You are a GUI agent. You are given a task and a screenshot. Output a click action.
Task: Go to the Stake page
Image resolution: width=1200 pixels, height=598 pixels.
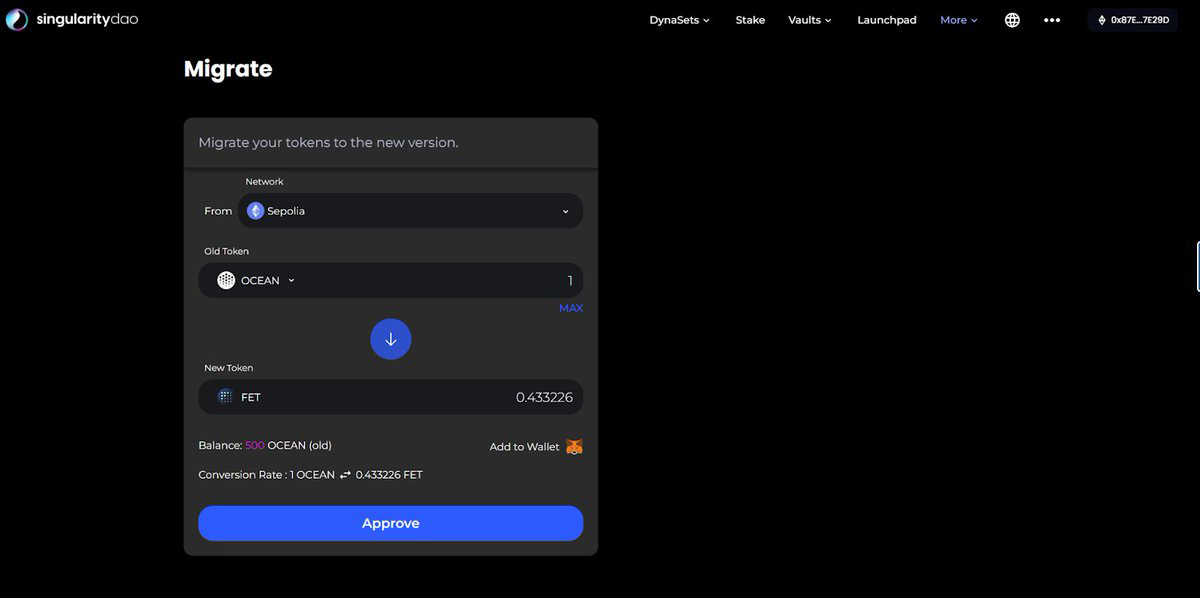pyautogui.click(x=750, y=20)
